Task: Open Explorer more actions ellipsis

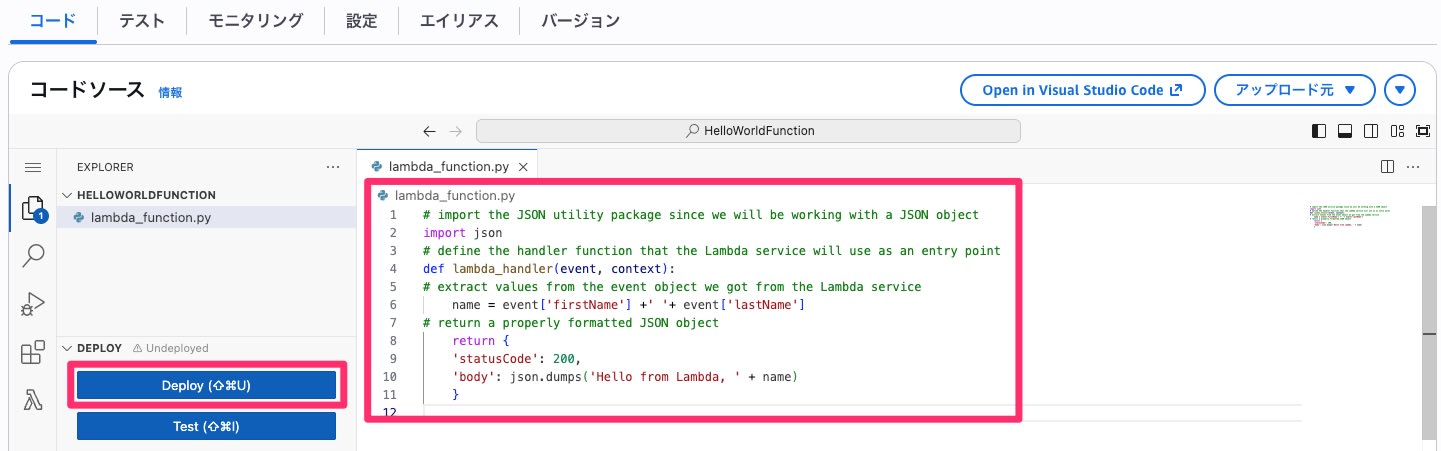Action: tap(334, 167)
